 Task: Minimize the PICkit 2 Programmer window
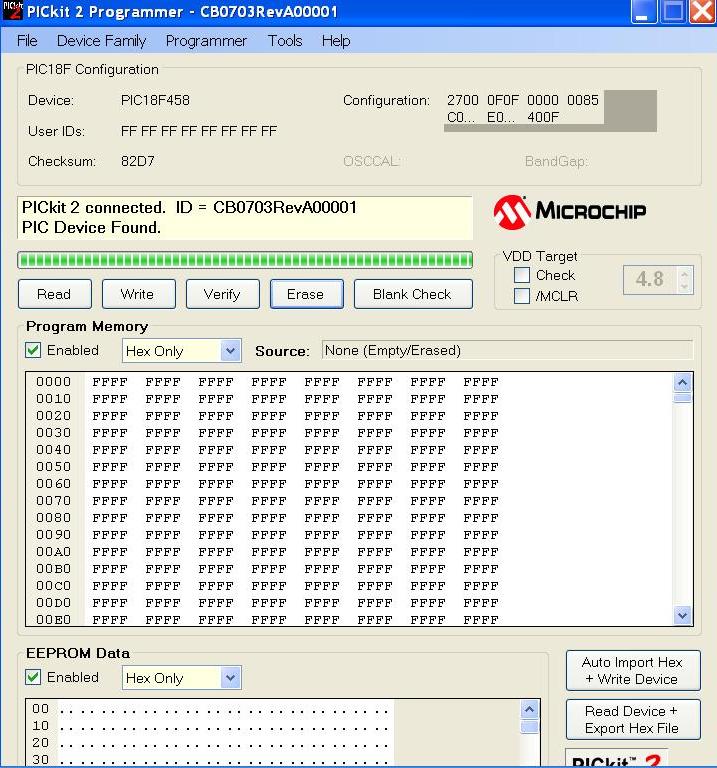[643, 11]
